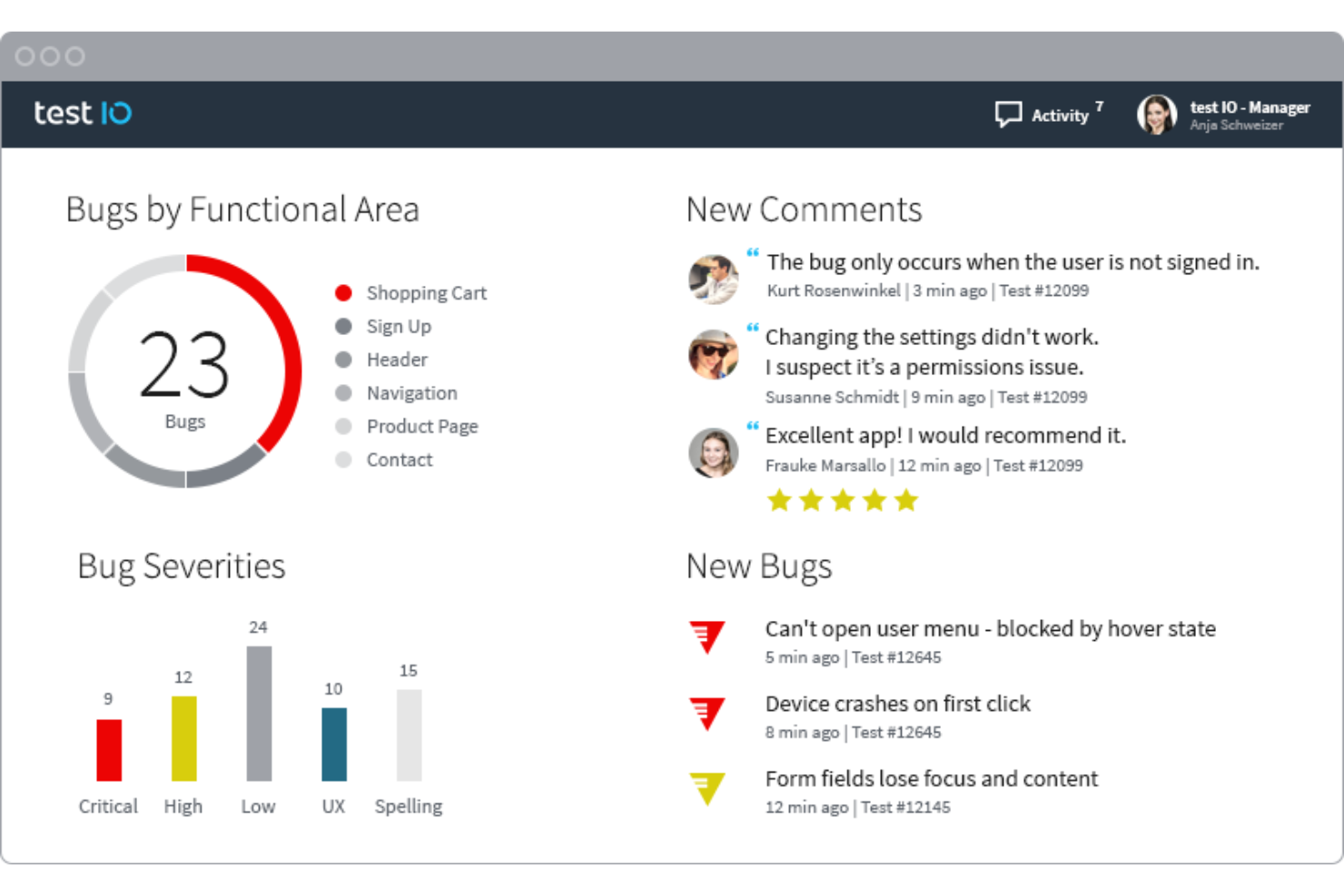Click Susanne Schmidt's profile picture

tap(714, 354)
